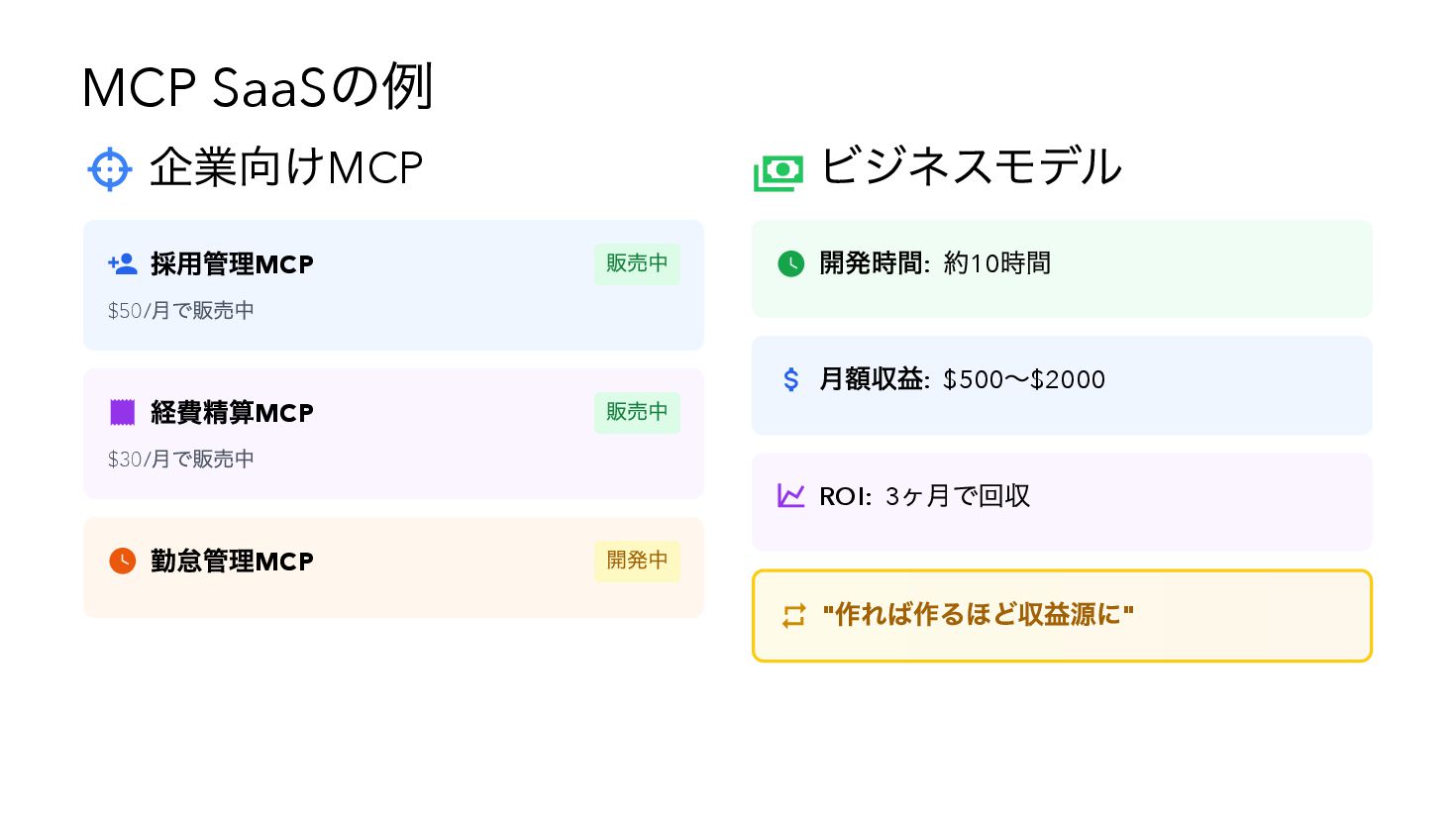Click 販売中 badge on 経費精算MCP card
The width and height of the screenshot is (1456, 820).
[x=637, y=412]
